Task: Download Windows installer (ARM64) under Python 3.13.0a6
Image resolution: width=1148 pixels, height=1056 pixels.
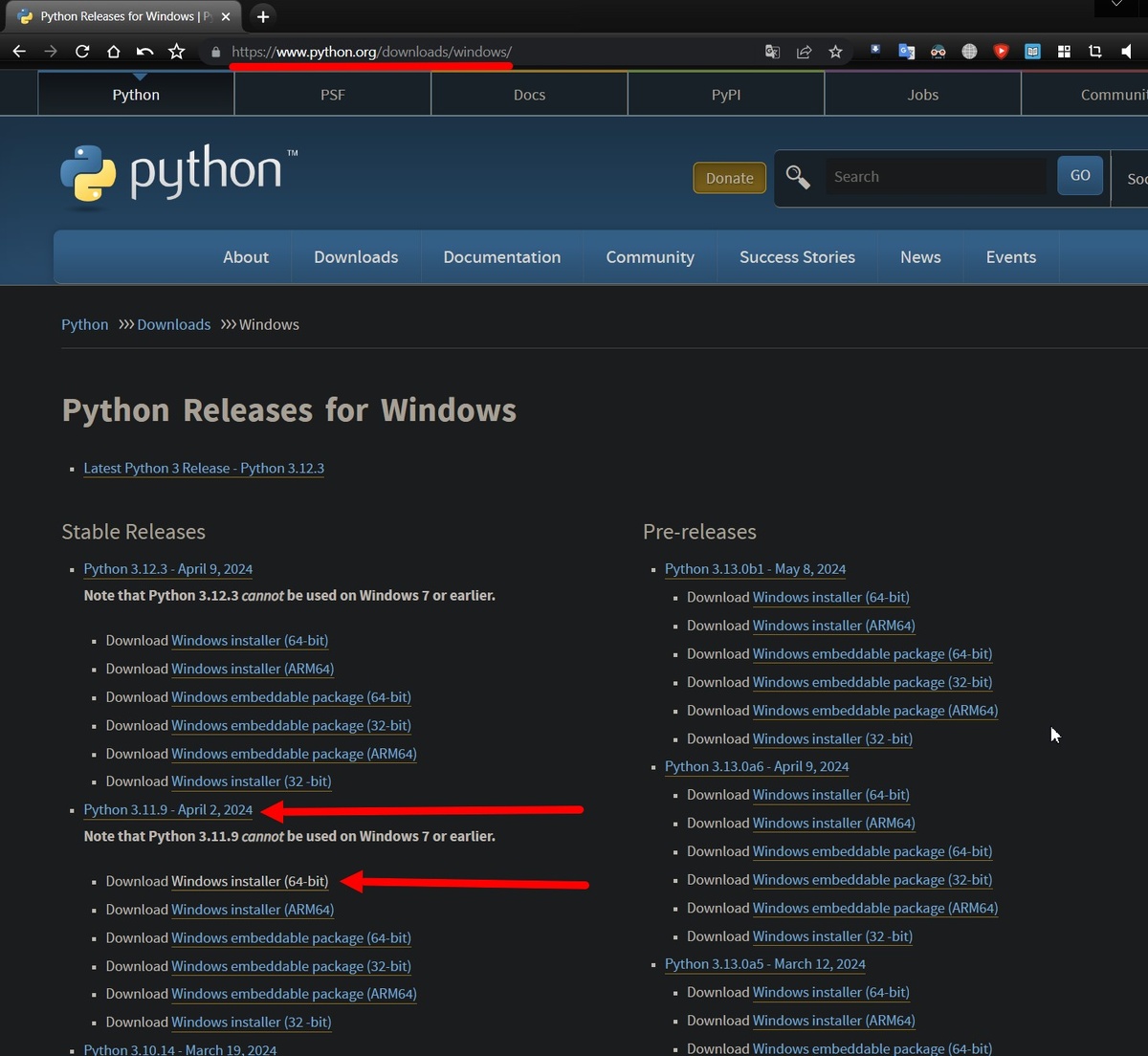Action: click(x=834, y=823)
